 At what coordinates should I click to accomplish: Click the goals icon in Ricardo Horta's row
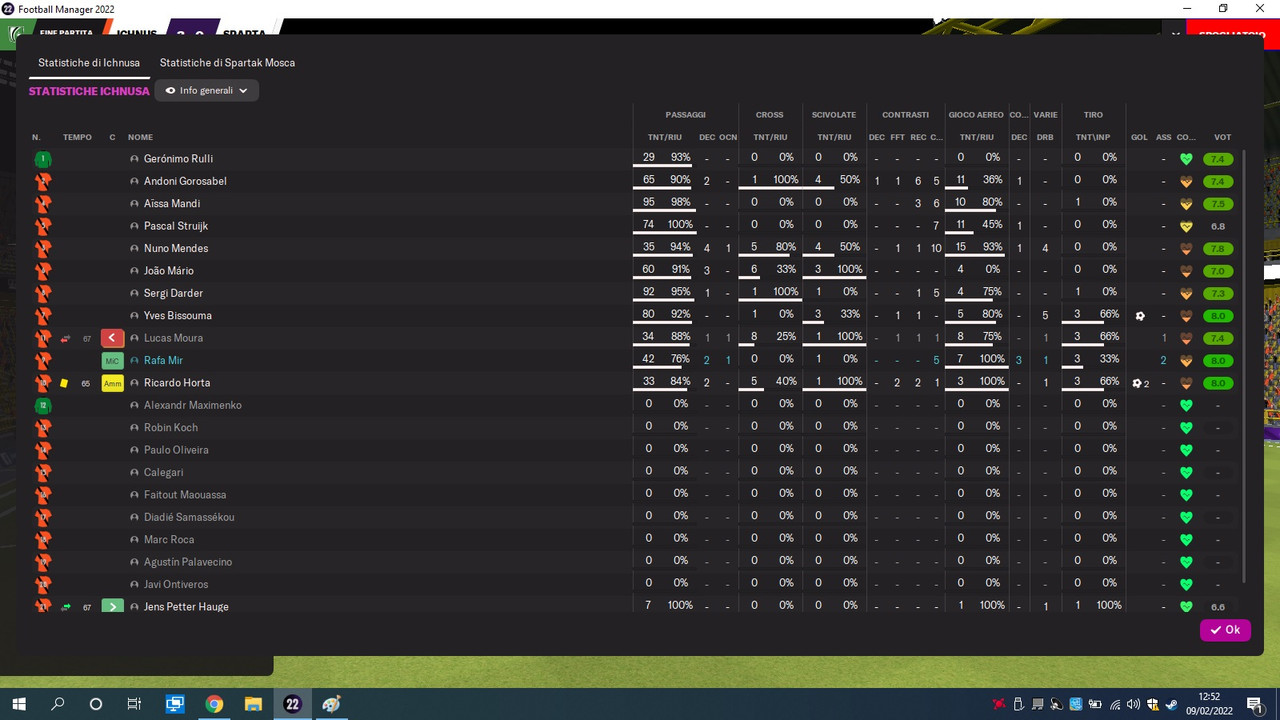click(1140, 383)
